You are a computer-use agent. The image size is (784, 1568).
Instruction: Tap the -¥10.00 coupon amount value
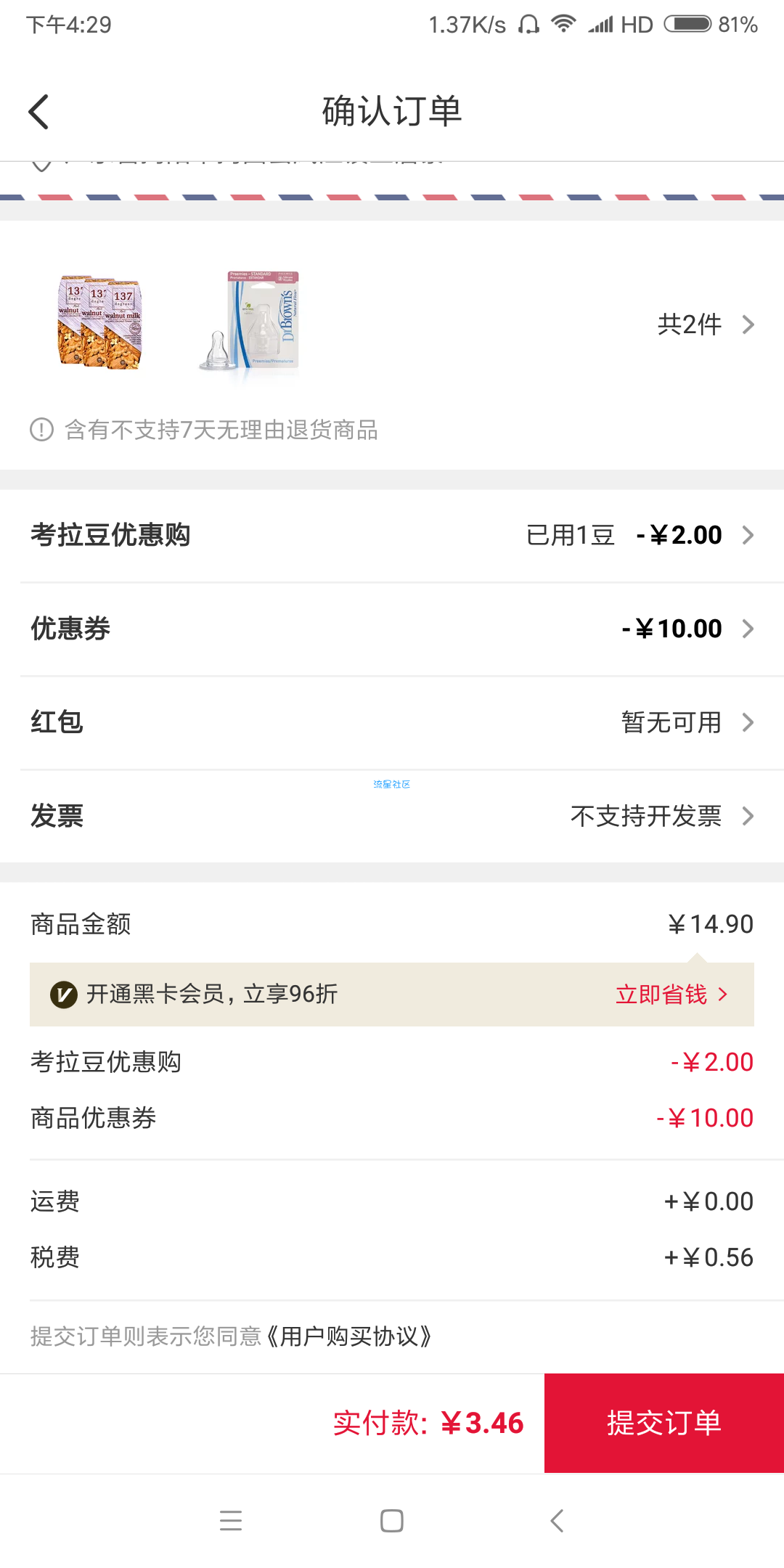click(x=671, y=629)
